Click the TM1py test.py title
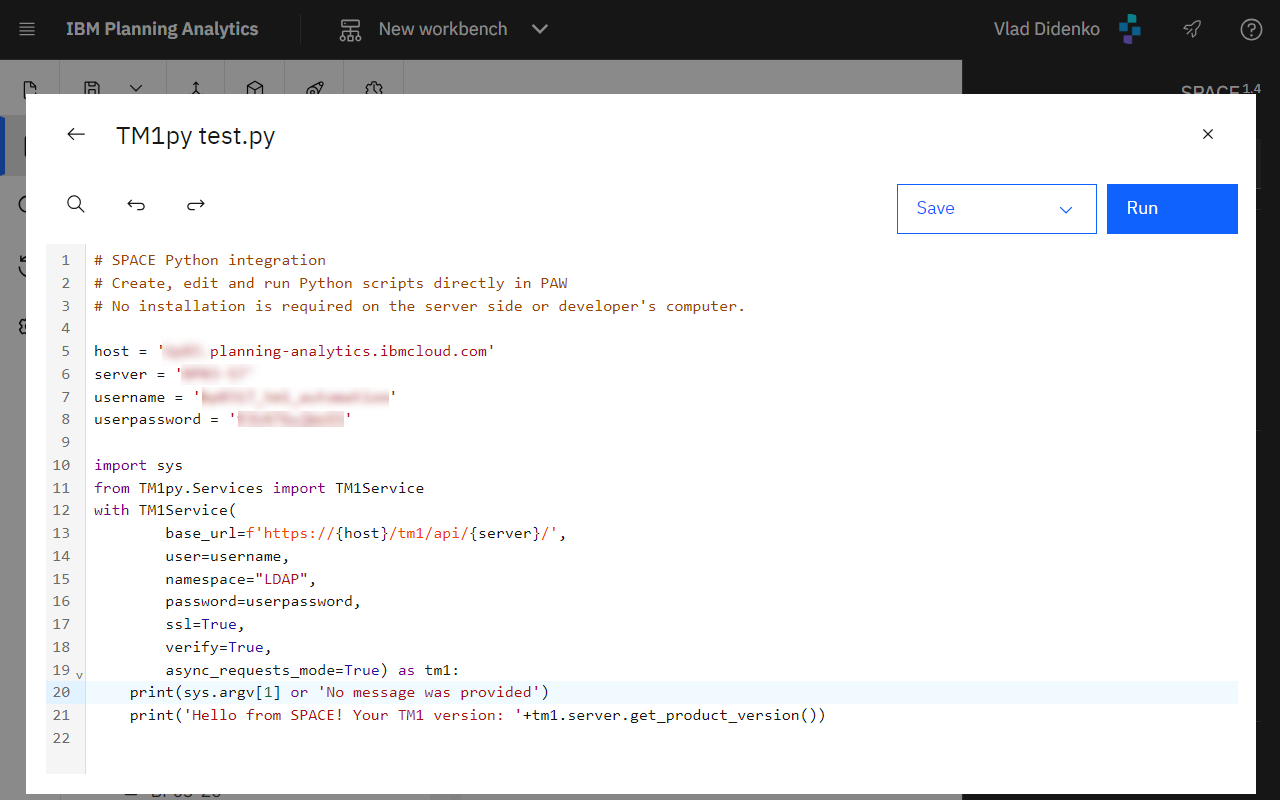 coord(196,135)
